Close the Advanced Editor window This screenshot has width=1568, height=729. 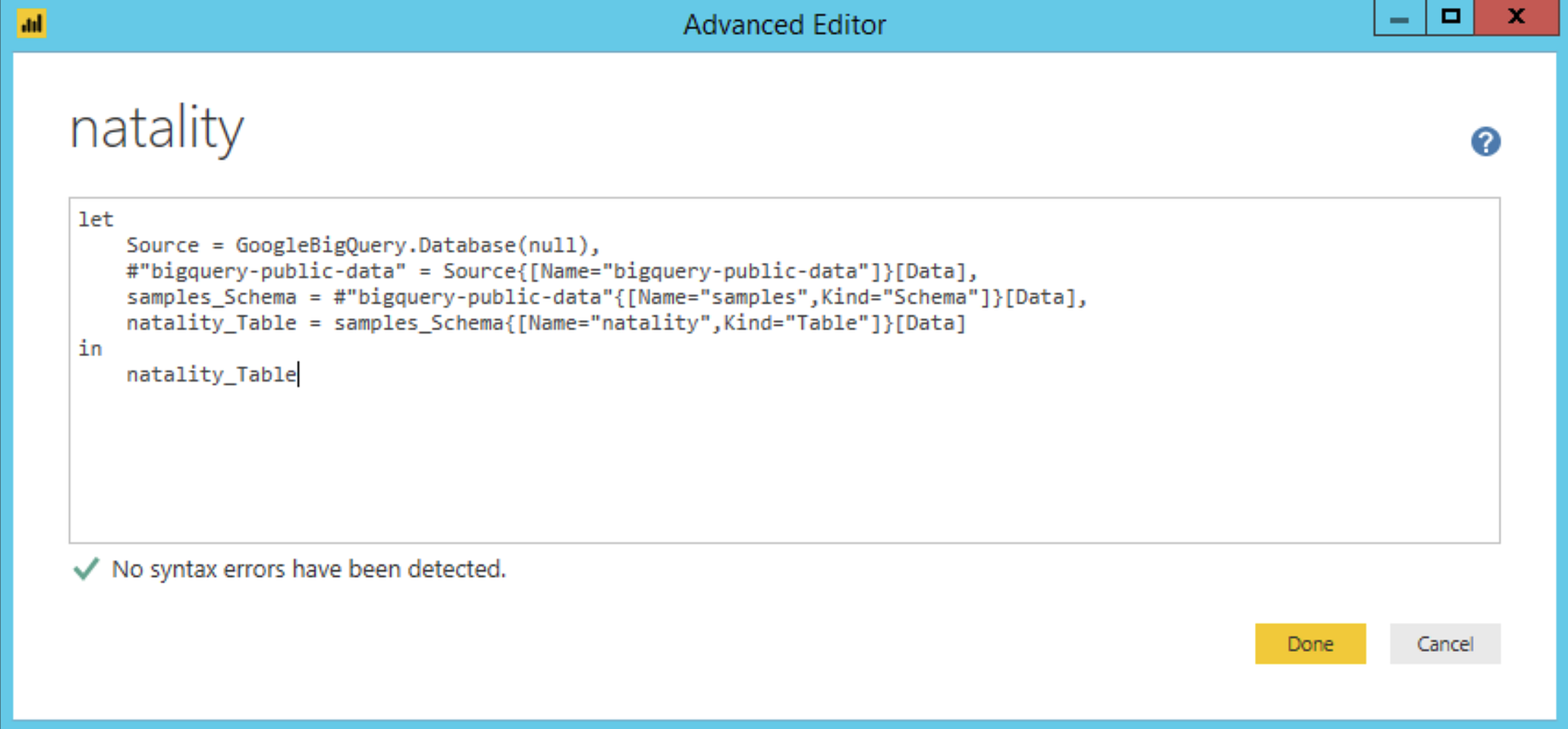coord(1516,17)
